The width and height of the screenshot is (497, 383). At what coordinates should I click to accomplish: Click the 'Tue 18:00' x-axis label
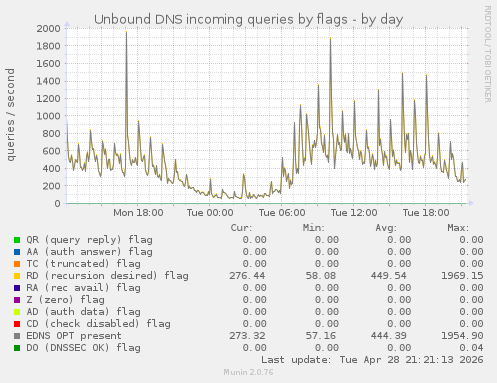(x=426, y=213)
